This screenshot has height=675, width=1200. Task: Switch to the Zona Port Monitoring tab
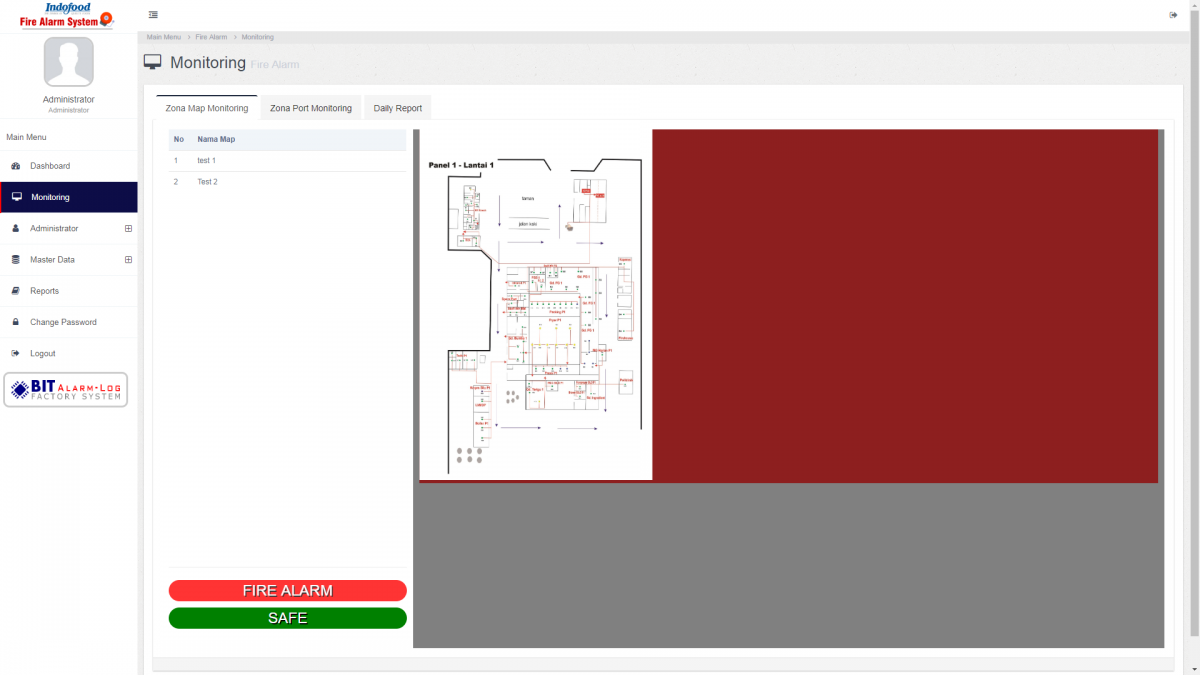[x=311, y=107]
